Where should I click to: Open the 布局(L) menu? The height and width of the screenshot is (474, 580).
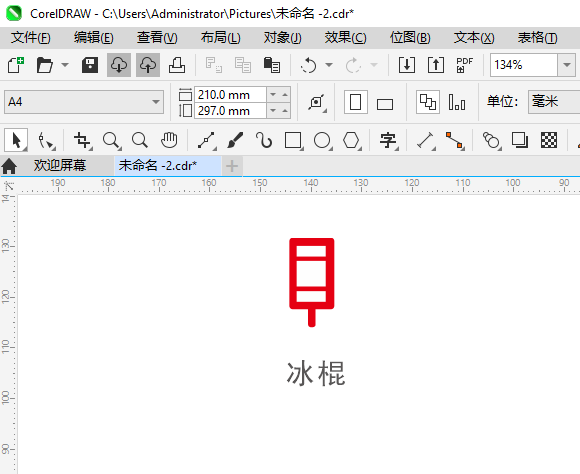[x=221, y=38]
